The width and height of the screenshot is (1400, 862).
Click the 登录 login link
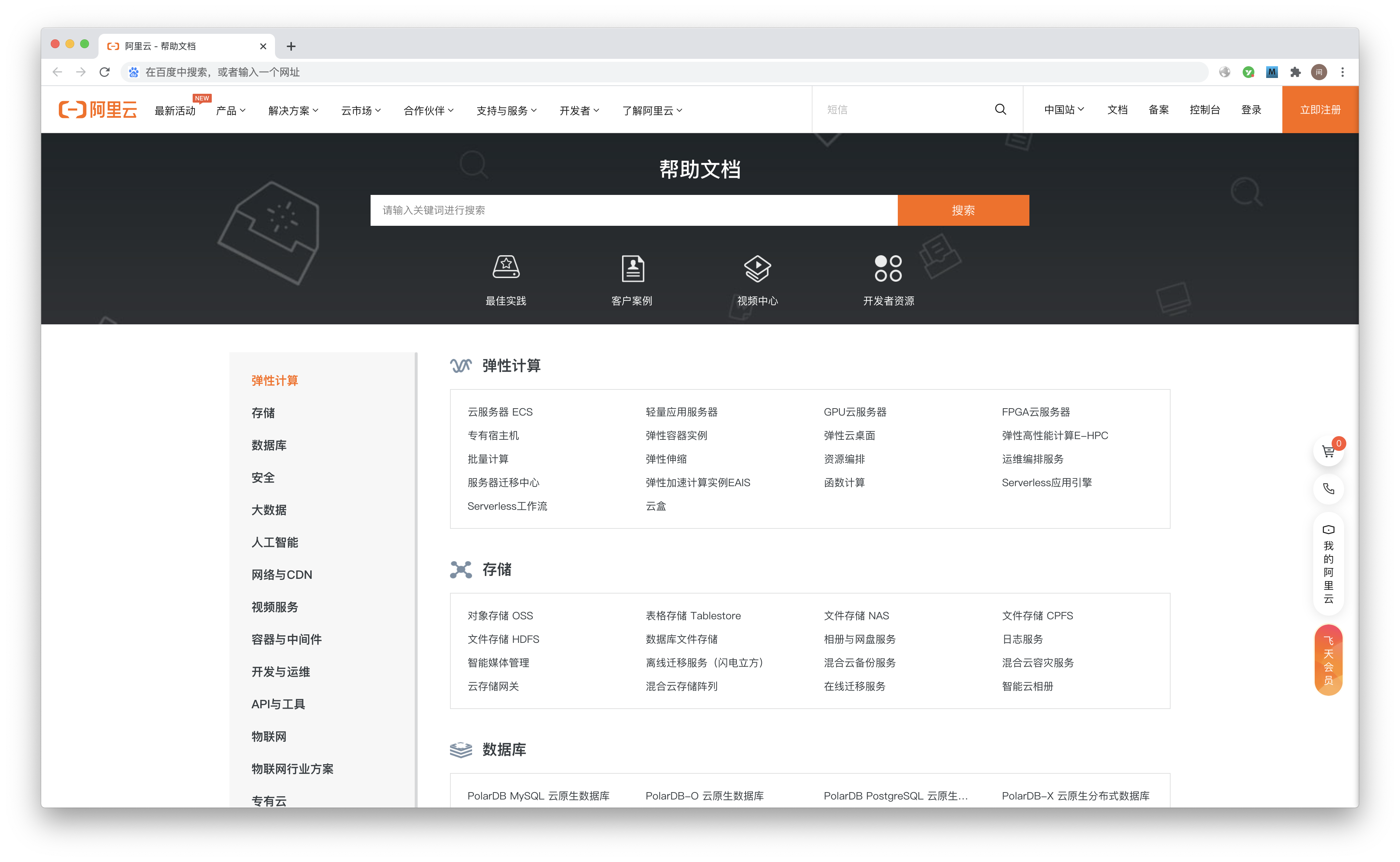(x=1251, y=110)
